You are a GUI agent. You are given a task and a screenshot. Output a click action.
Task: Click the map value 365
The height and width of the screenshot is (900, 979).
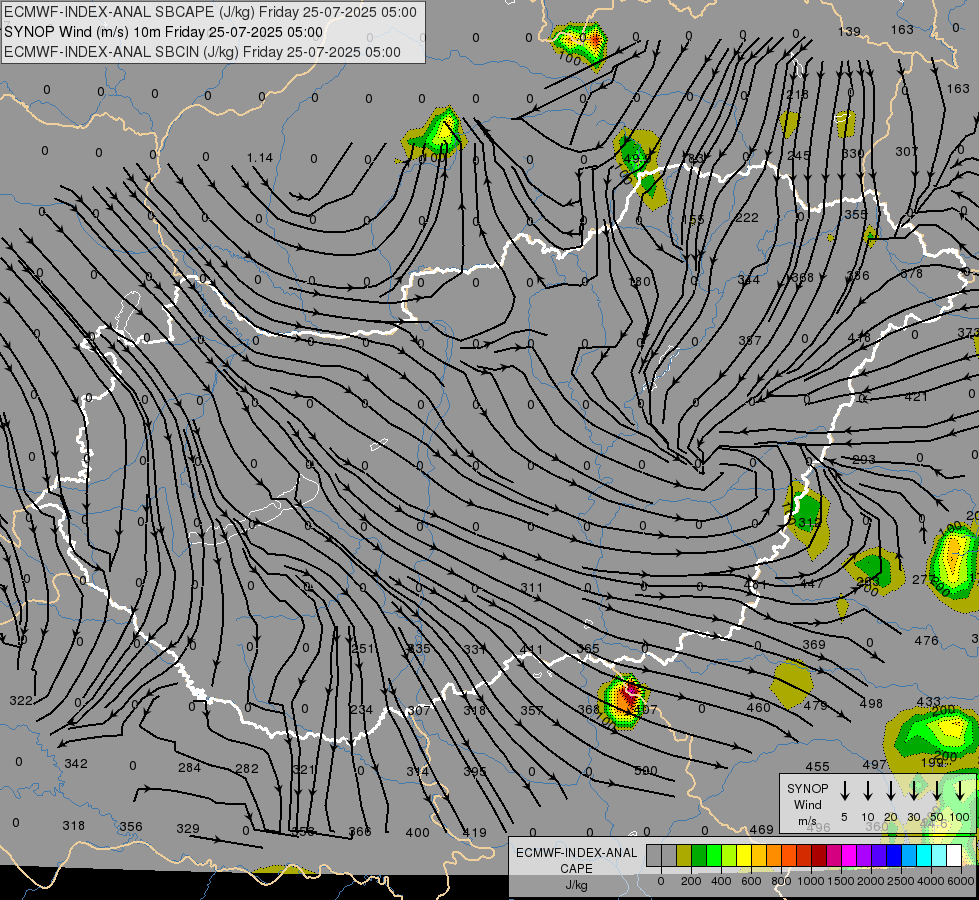pos(588,648)
